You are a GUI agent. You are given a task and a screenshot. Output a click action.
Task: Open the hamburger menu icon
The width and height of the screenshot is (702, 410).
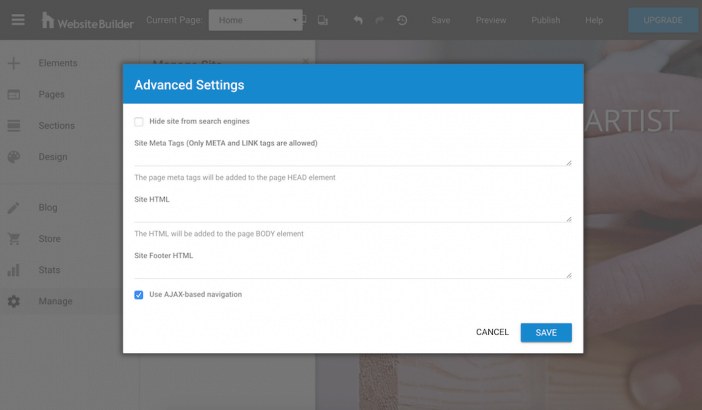pyautogui.click(x=18, y=20)
